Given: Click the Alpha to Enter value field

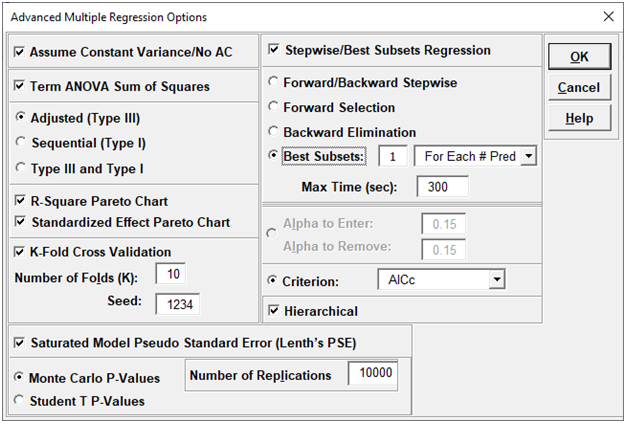Looking at the screenshot, I should click(444, 224).
